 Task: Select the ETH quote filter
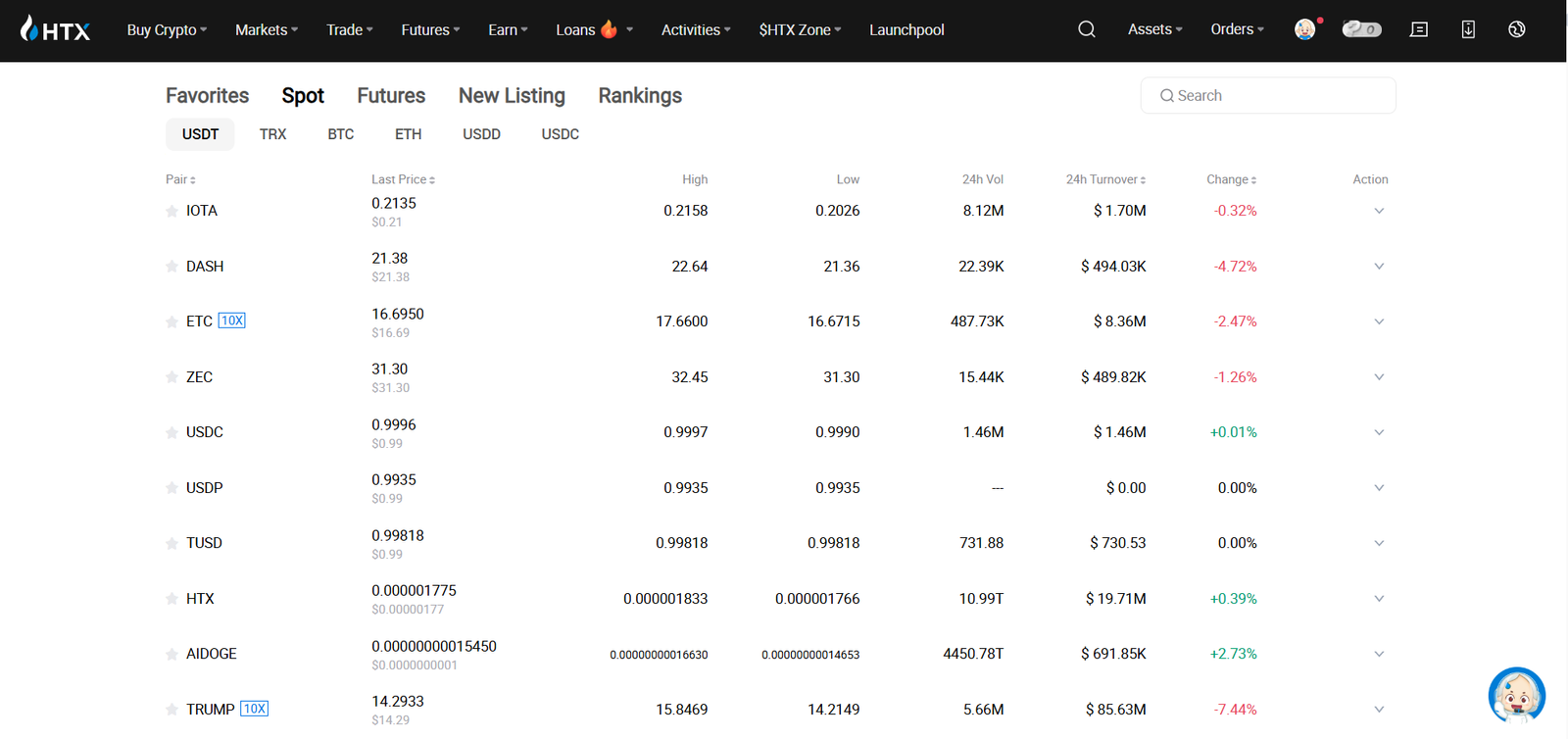(x=408, y=134)
